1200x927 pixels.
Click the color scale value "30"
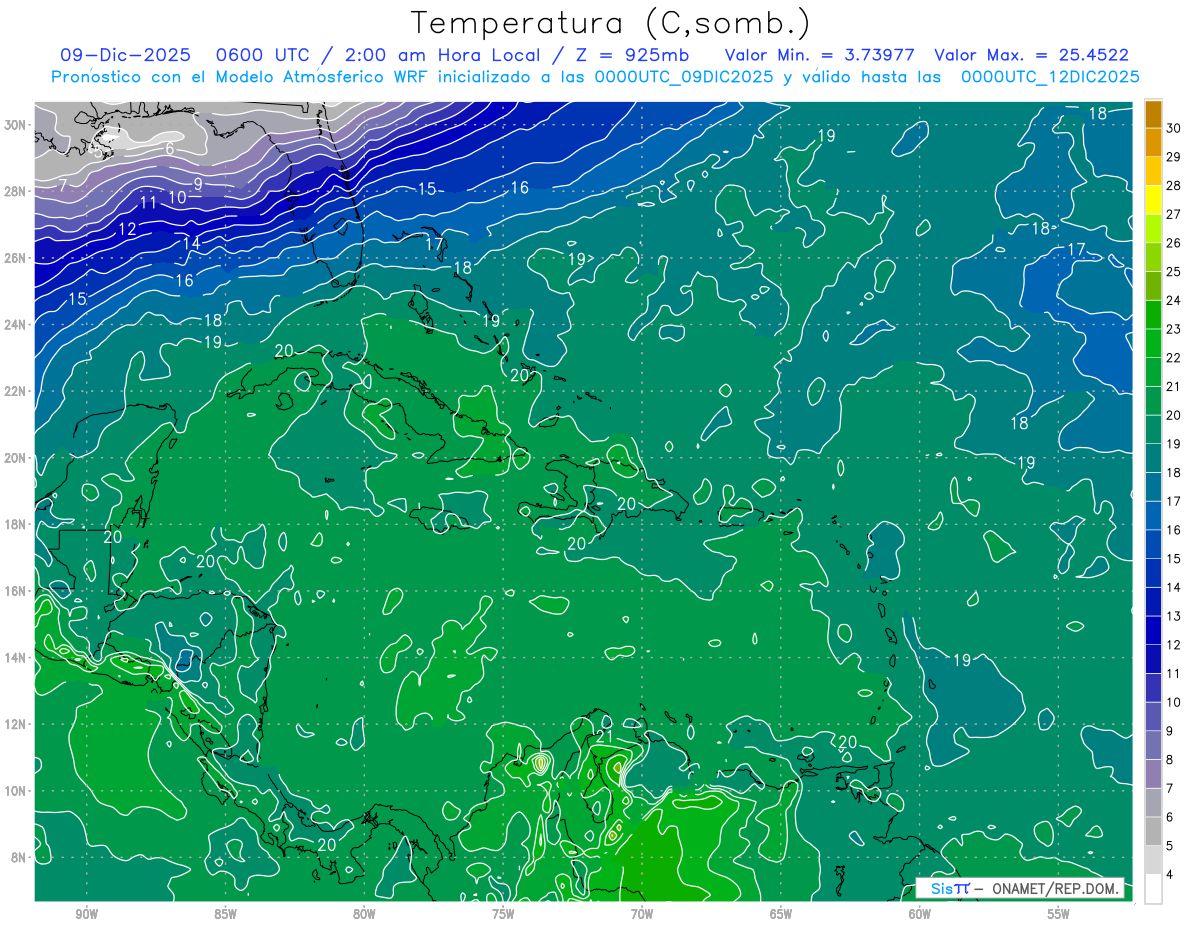click(x=1174, y=129)
